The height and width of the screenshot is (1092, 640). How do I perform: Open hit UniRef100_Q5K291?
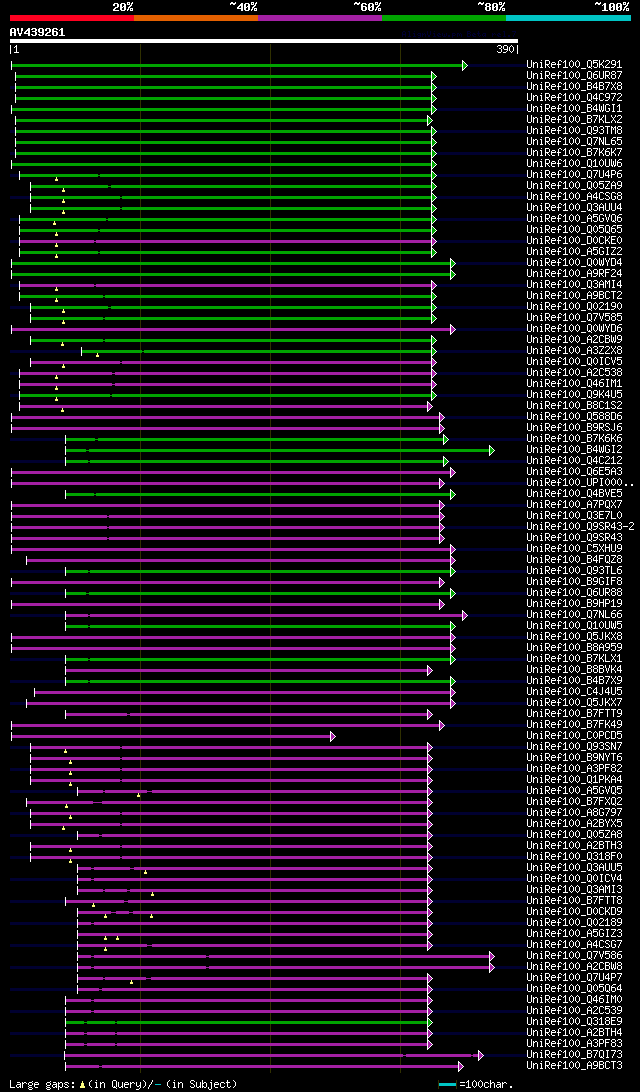coord(575,65)
